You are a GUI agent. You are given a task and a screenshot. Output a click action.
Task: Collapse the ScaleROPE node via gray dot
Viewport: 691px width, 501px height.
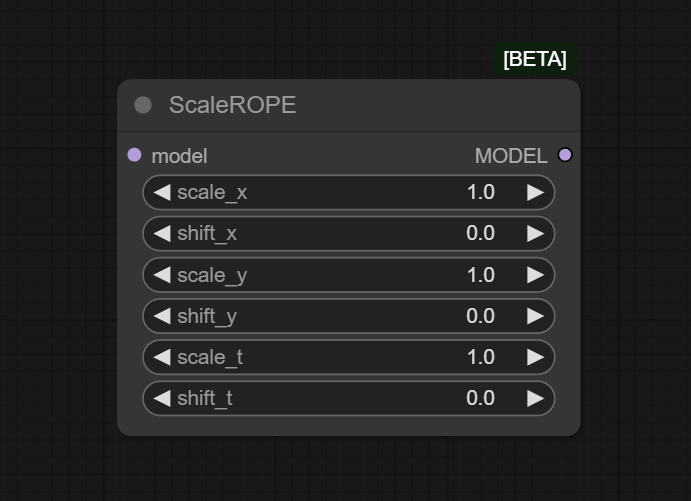[x=143, y=105]
